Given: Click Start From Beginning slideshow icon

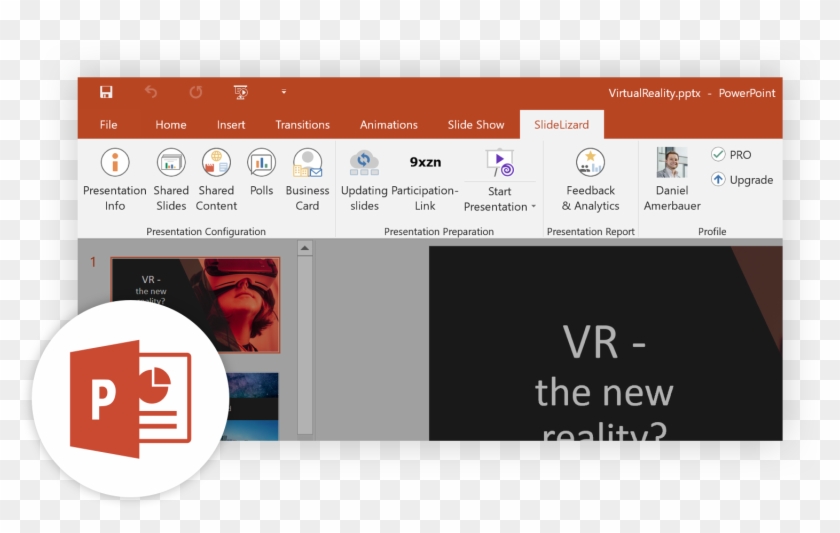Looking at the screenshot, I should 240,92.
